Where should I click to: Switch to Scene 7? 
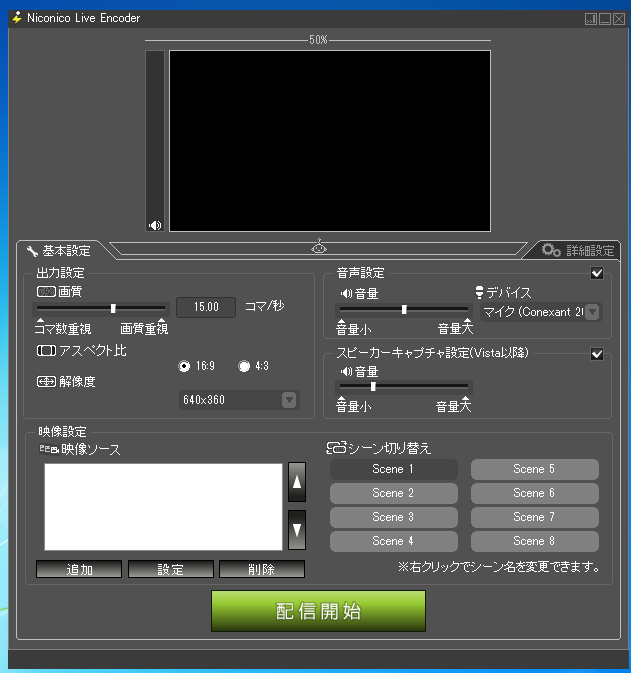coord(534,517)
